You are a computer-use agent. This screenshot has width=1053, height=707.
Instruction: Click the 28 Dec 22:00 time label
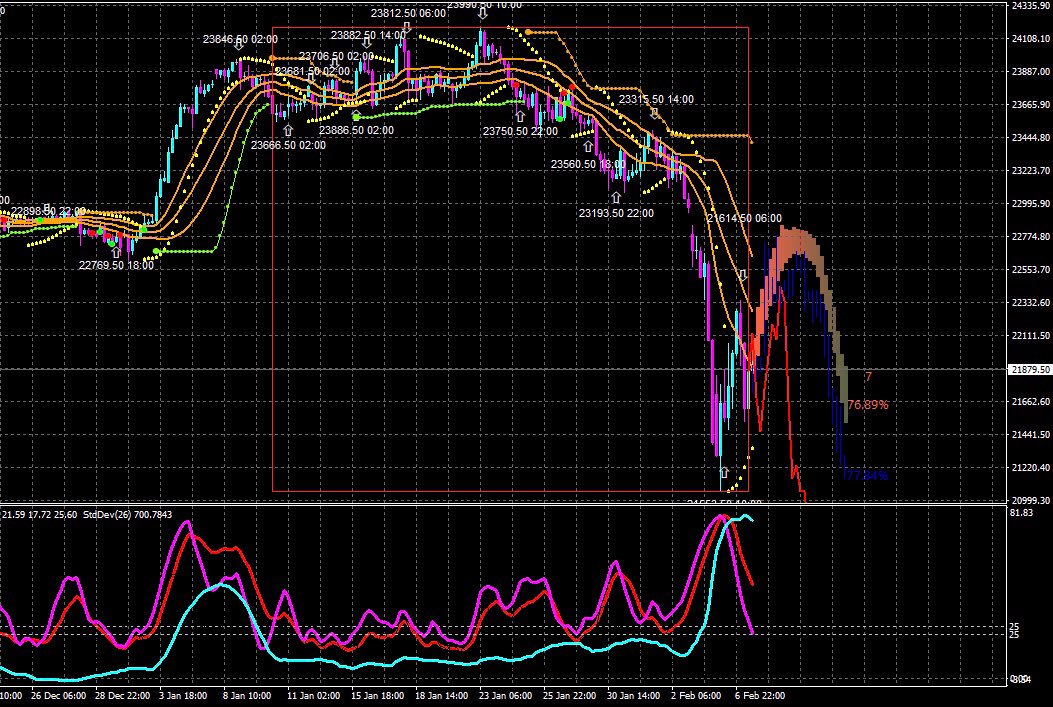[x=123, y=696]
